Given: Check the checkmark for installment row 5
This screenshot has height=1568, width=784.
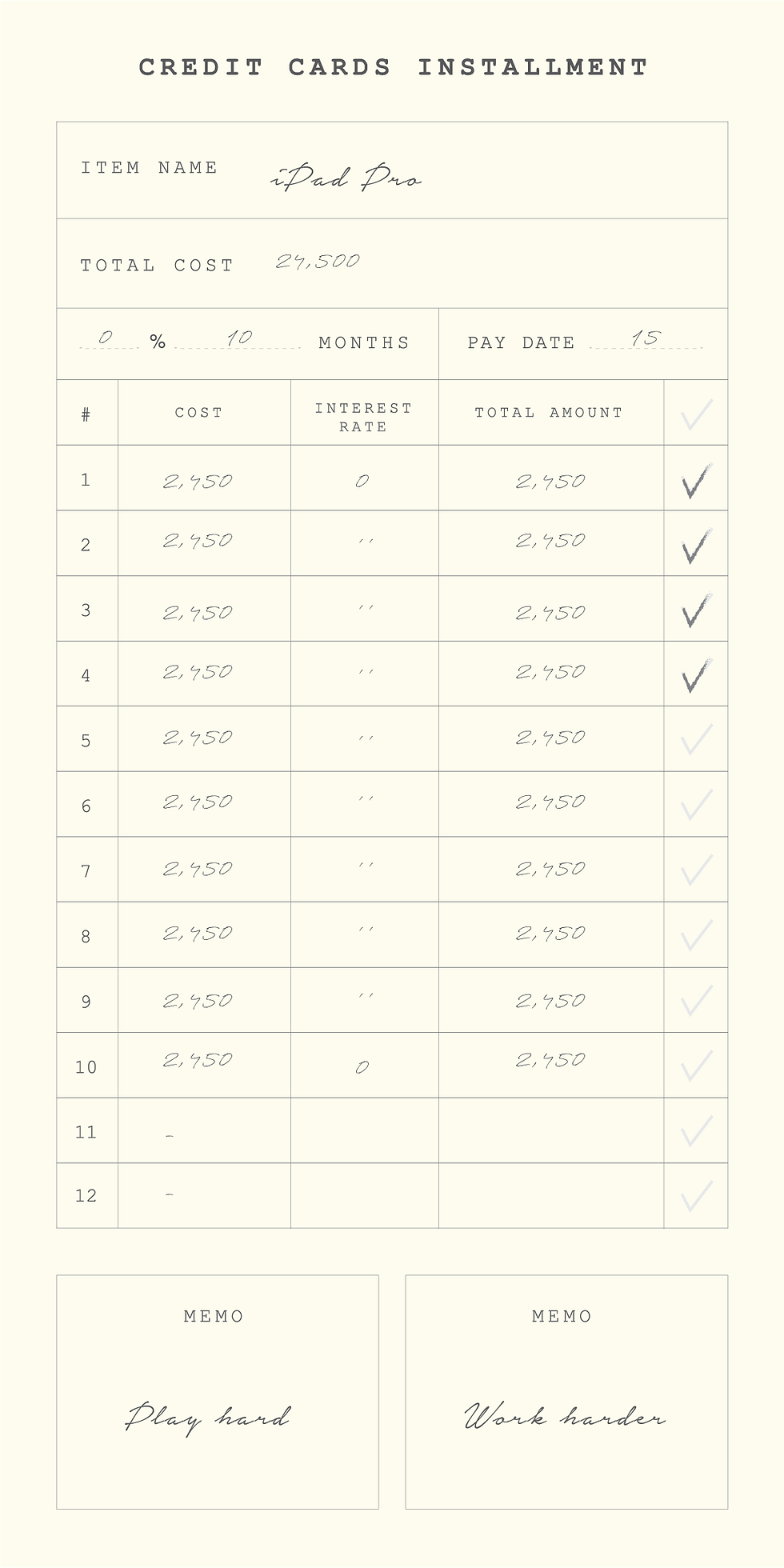Looking at the screenshot, I should [x=696, y=739].
